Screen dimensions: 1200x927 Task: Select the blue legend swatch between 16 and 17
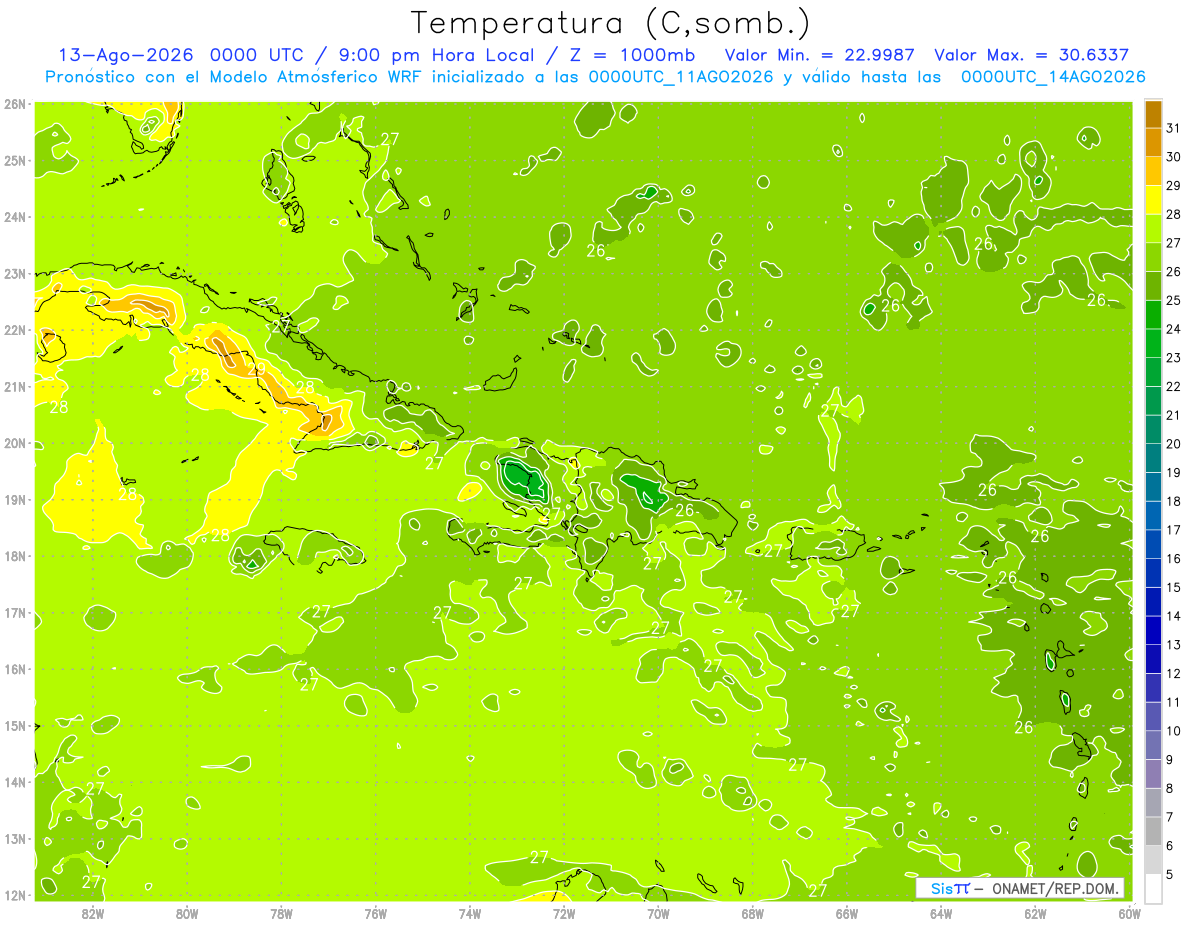tap(1153, 544)
